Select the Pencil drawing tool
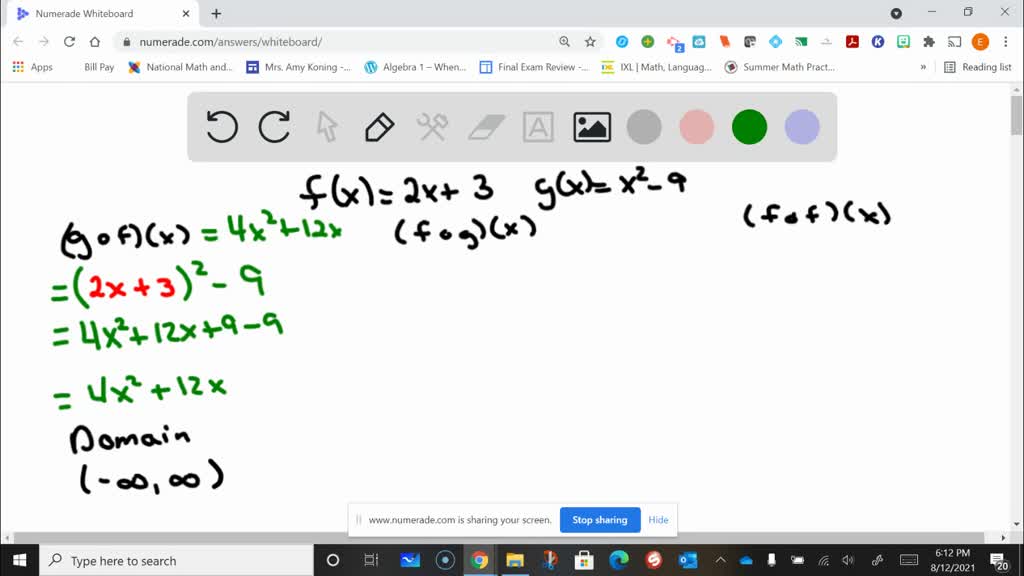The image size is (1024, 576). 379,127
